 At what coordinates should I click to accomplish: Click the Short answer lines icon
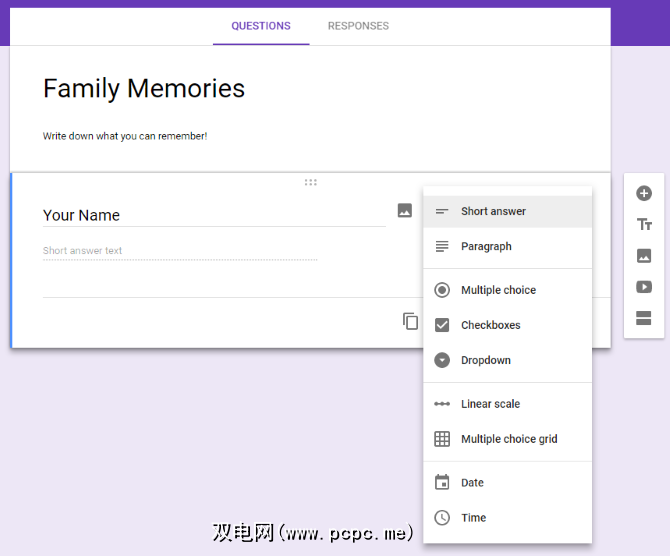point(442,211)
